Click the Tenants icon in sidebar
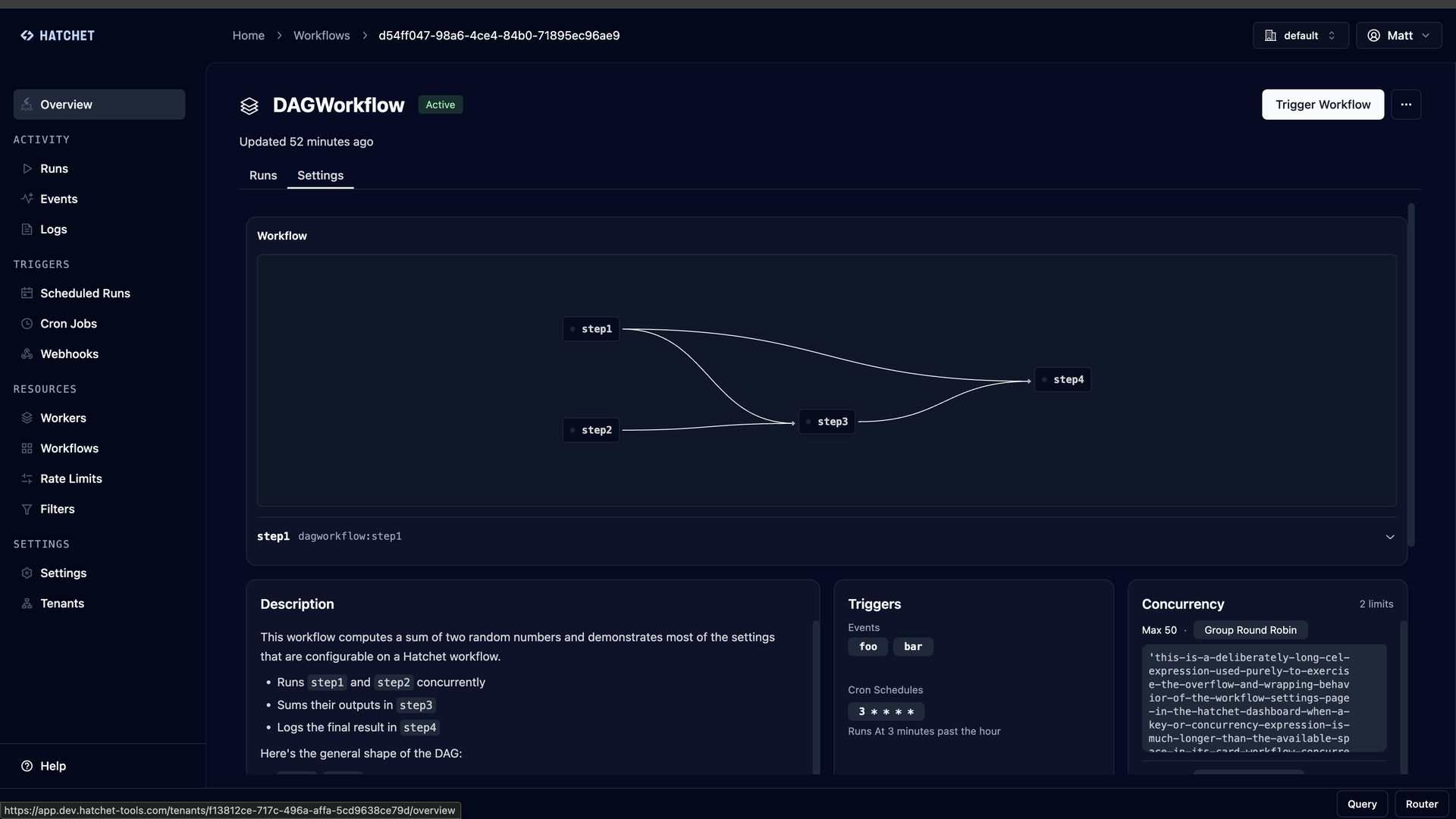The height and width of the screenshot is (819, 1456). (x=27, y=604)
